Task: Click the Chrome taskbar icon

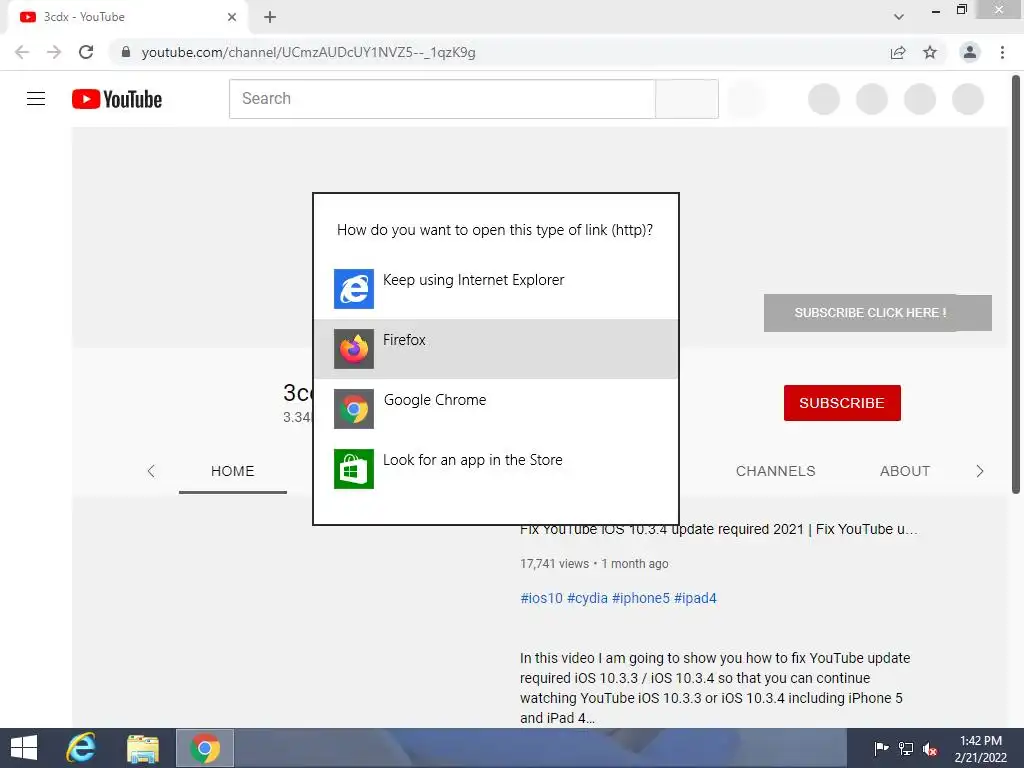Action: tap(205, 748)
